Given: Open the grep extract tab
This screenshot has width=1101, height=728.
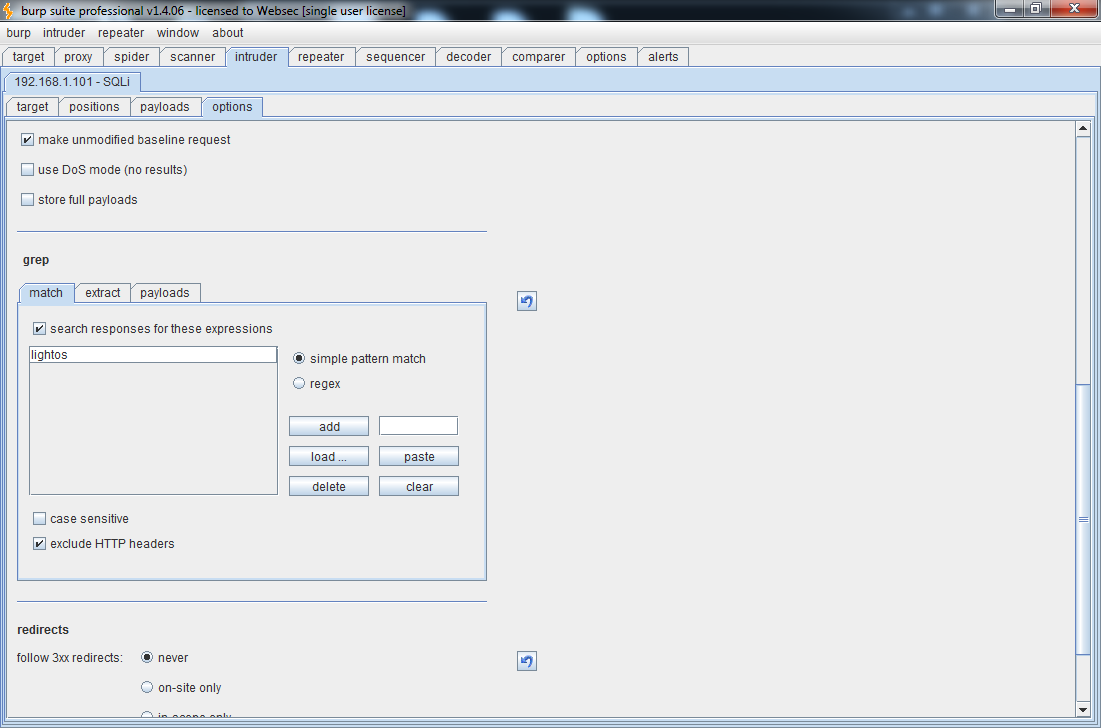Looking at the screenshot, I should click(x=102, y=293).
